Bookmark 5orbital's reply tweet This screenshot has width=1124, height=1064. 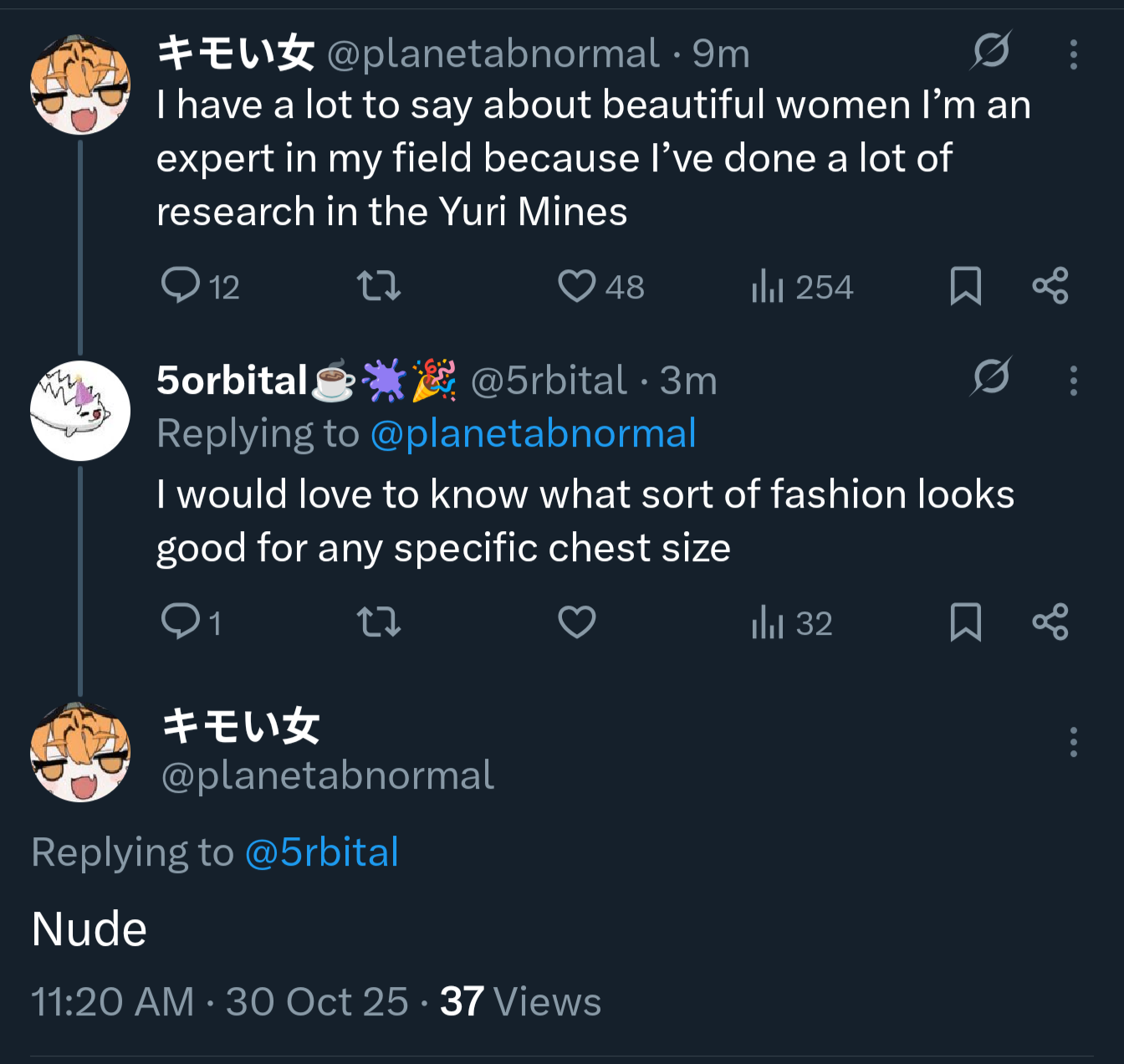[965, 622]
